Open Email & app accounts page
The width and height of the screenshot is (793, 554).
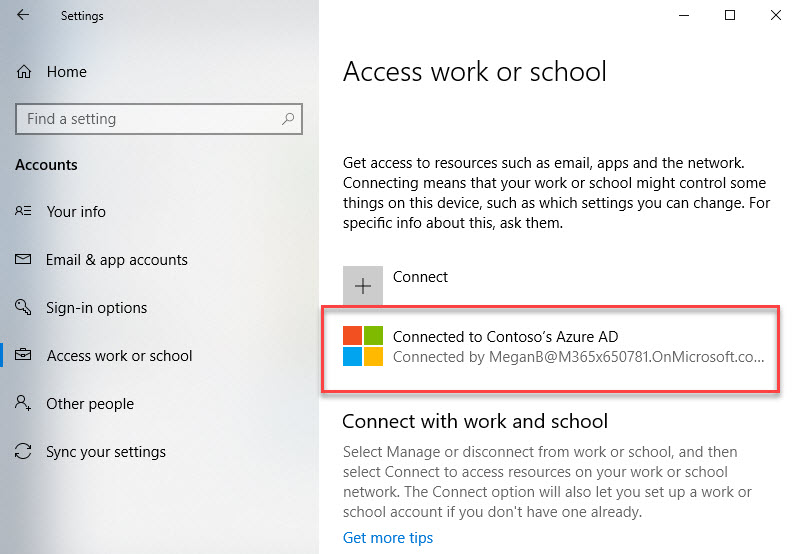(117, 260)
